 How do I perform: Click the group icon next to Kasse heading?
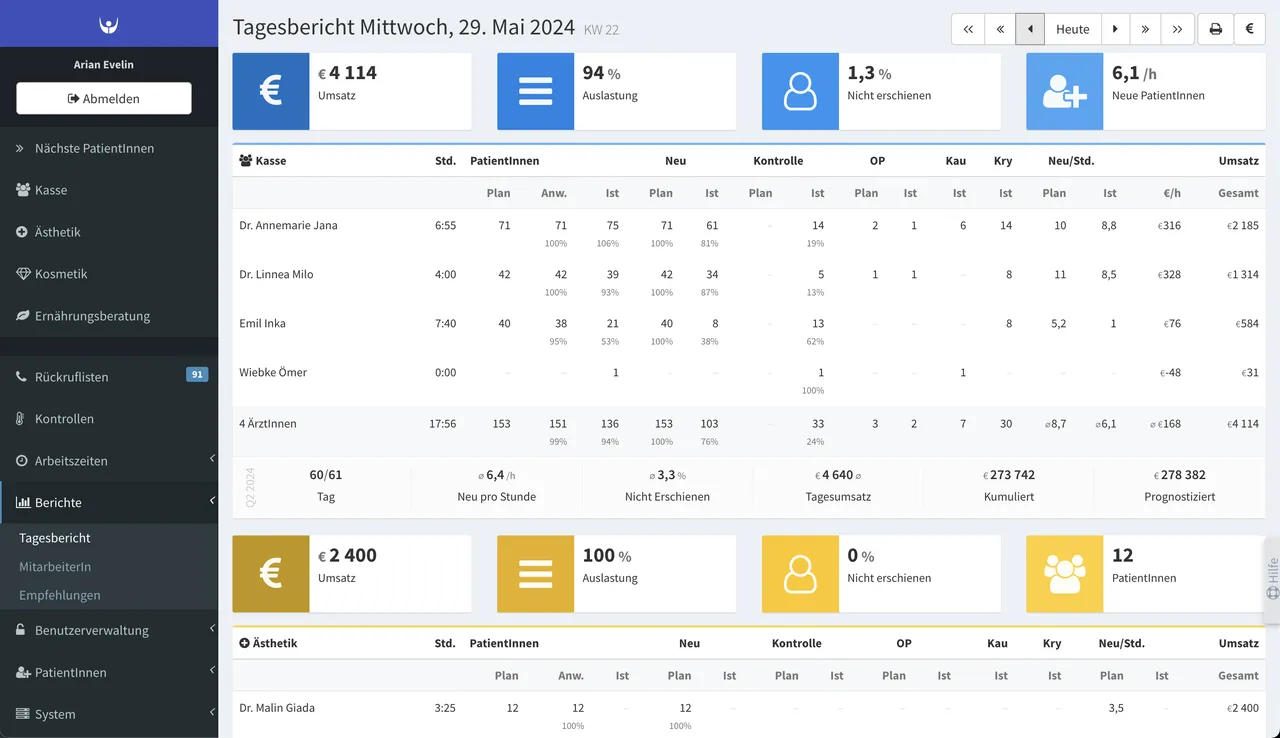245,160
